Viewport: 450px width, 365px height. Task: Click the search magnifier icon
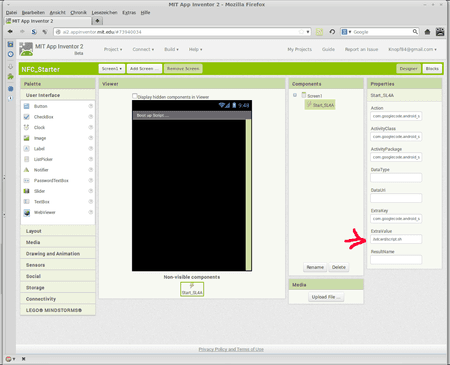(415, 32)
